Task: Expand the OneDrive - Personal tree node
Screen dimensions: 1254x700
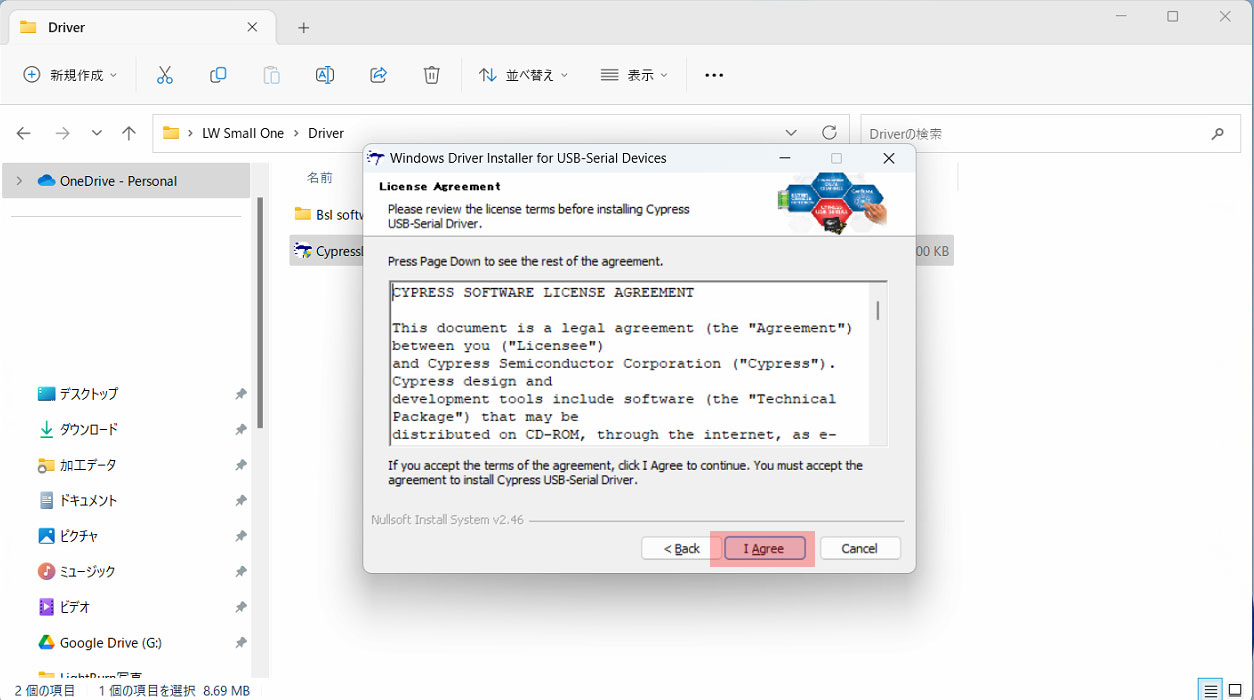Action: [18, 181]
